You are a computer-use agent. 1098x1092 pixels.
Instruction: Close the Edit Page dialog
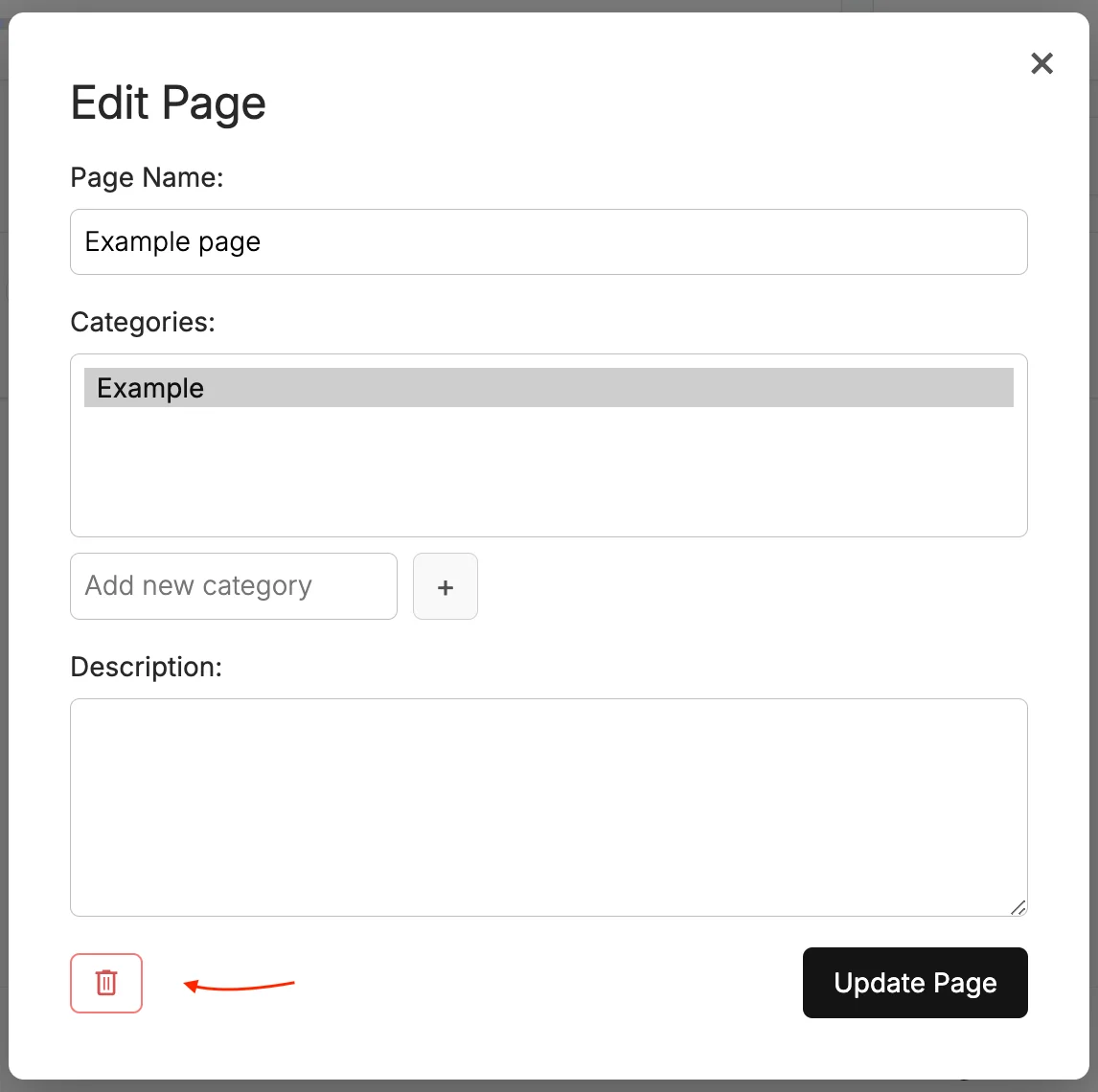pyautogui.click(x=1042, y=63)
